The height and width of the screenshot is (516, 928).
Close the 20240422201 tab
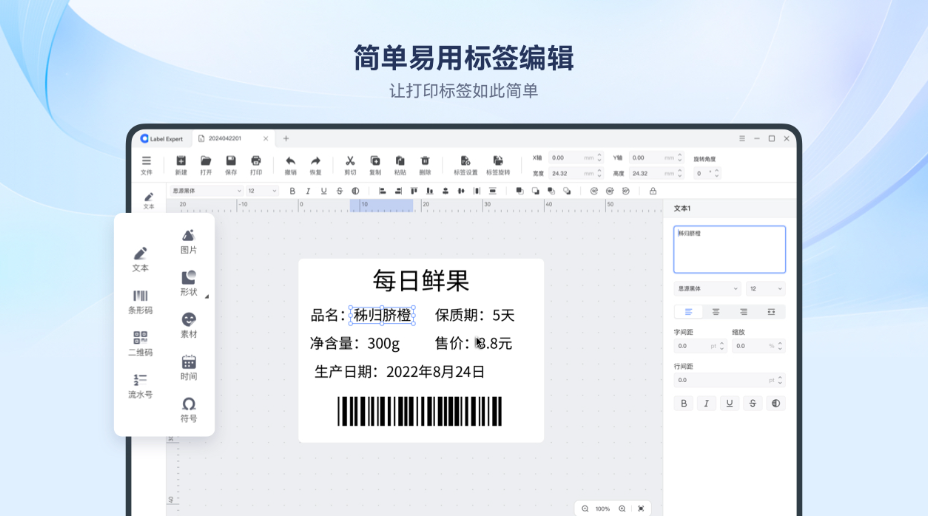266,138
